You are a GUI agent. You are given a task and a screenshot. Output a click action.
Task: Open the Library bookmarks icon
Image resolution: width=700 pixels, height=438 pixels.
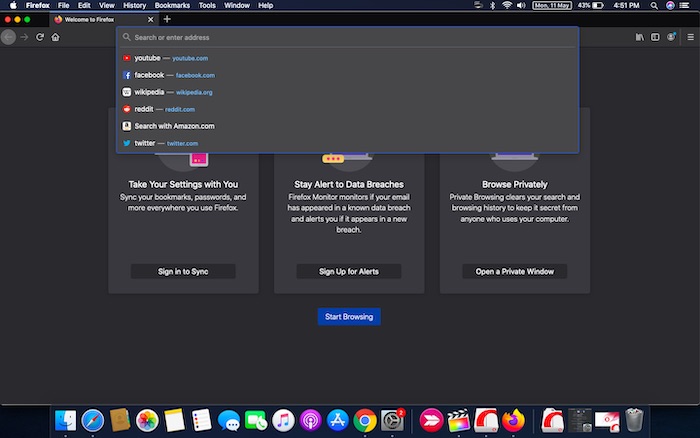[x=639, y=37]
